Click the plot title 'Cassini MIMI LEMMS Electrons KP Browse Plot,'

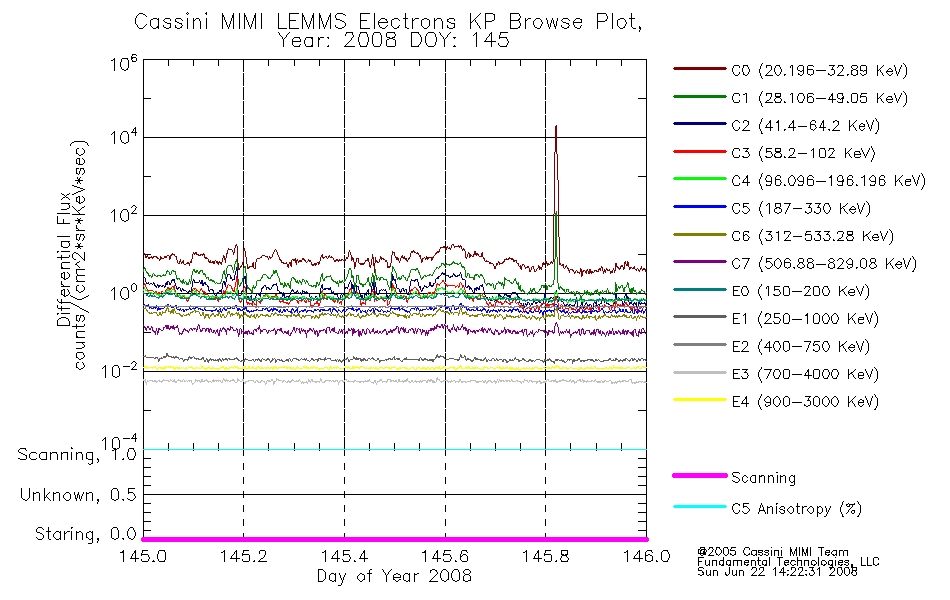point(388,22)
